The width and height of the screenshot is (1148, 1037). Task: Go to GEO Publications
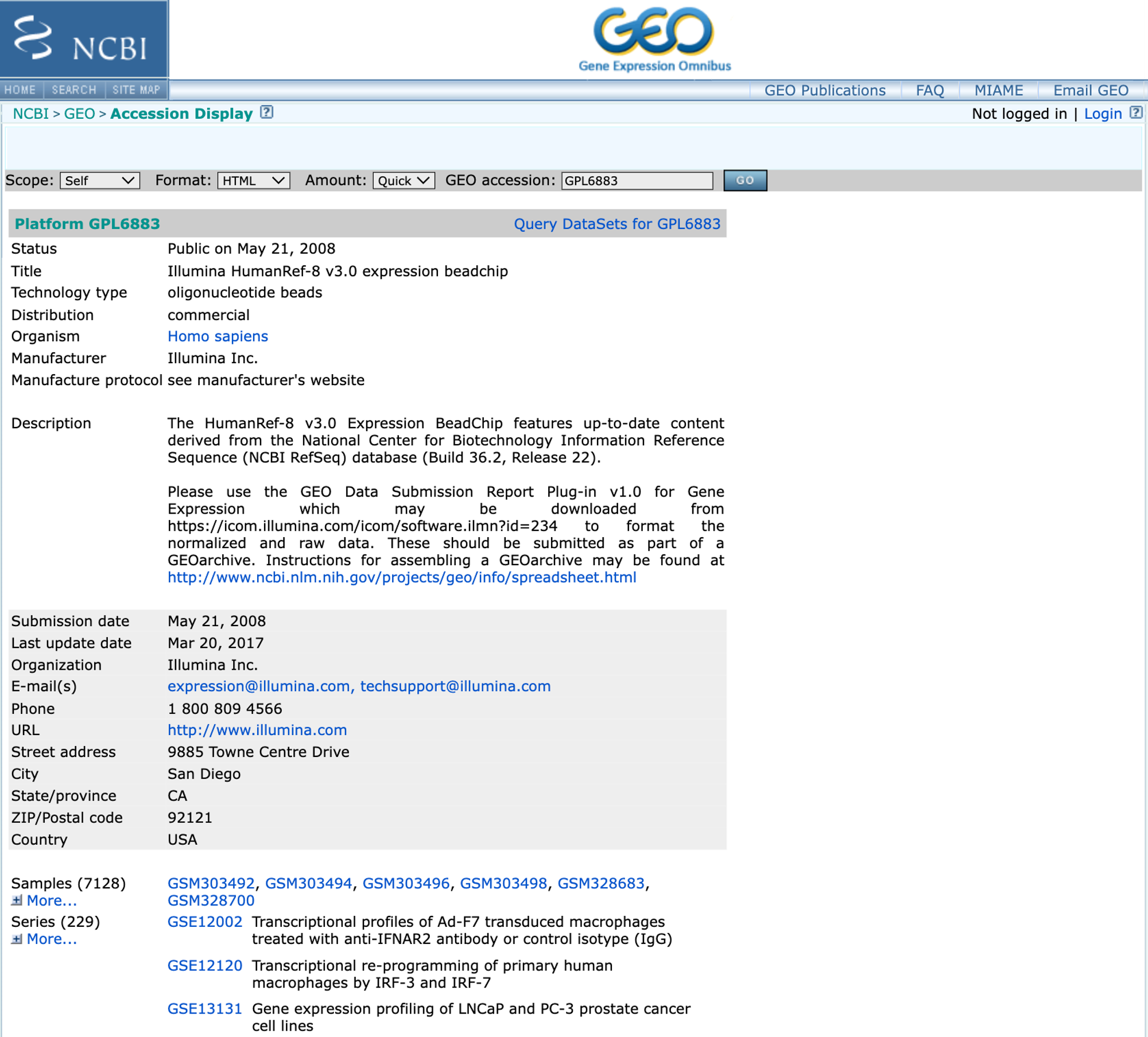[824, 91]
